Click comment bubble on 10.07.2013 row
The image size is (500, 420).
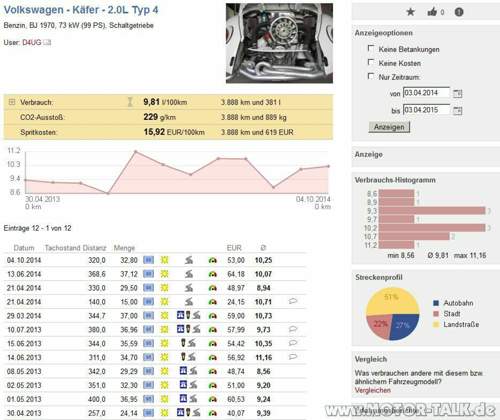pos(293,329)
